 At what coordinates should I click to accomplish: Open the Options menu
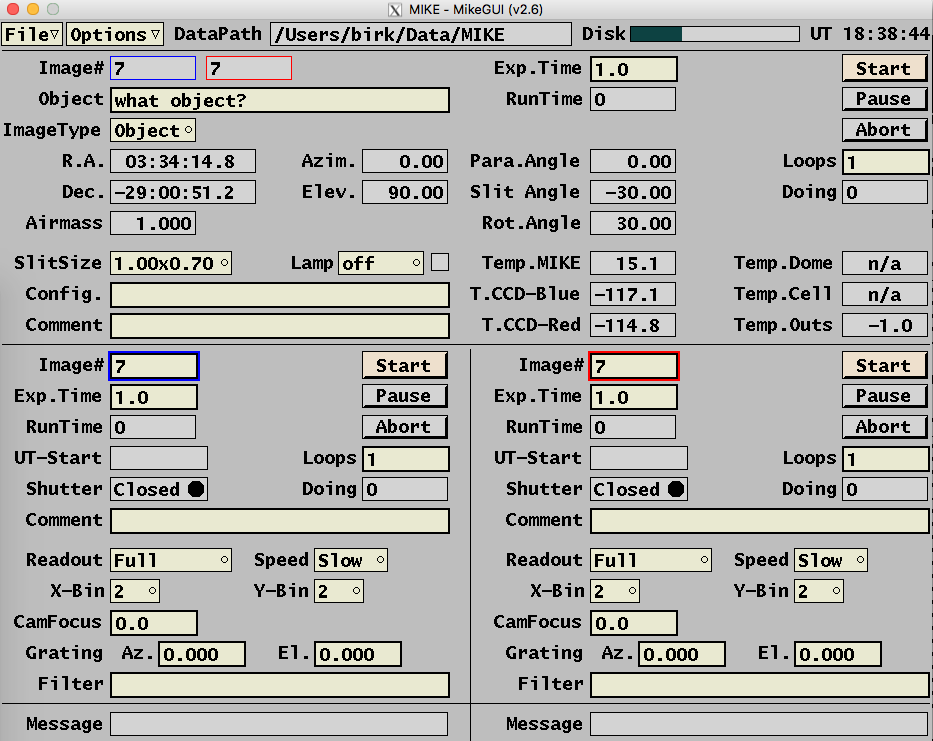pos(115,35)
